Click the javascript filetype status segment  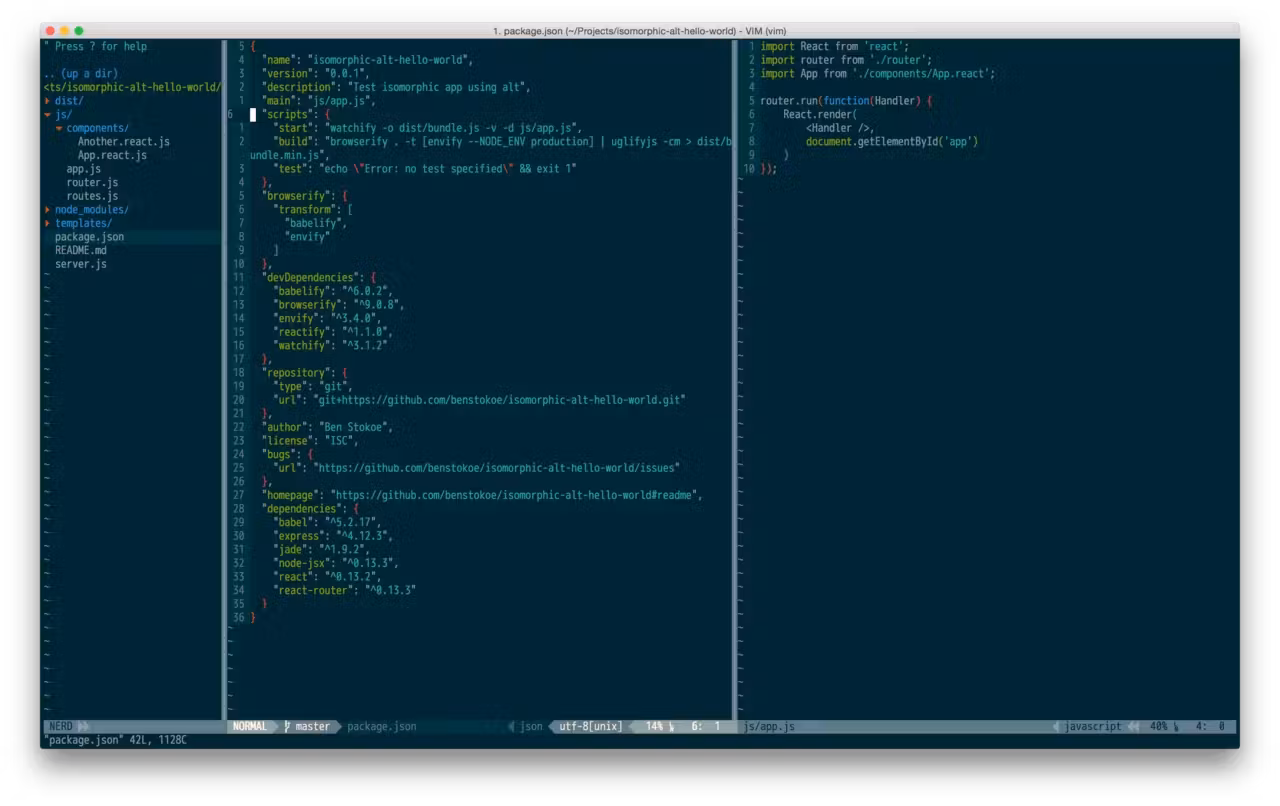pyautogui.click(x=1092, y=727)
